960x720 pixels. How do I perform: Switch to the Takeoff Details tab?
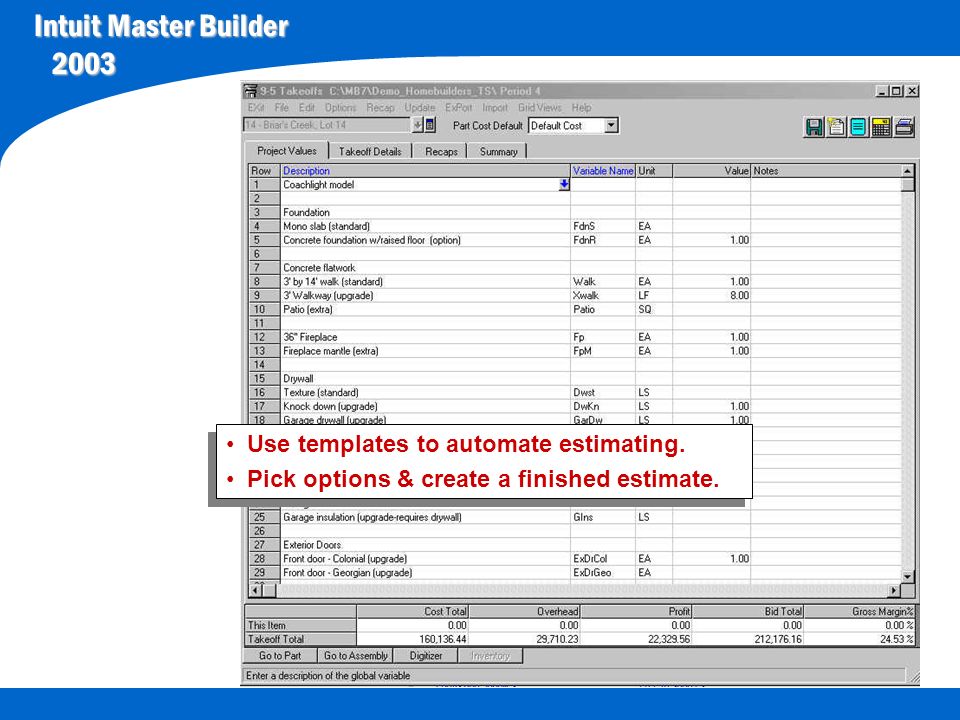tap(370, 151)
